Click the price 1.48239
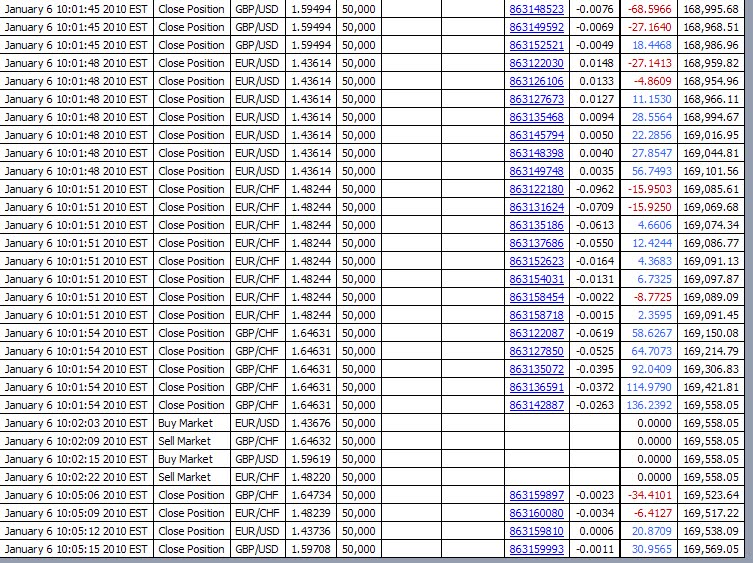This screenshot has height=563, width=753. (x=311, y=514)
